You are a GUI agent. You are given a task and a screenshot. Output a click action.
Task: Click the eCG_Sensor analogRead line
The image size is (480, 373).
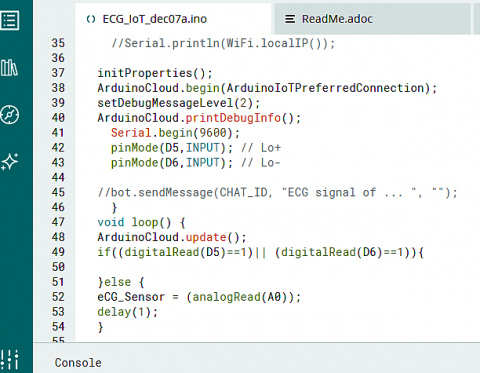(x=199, y=297)
